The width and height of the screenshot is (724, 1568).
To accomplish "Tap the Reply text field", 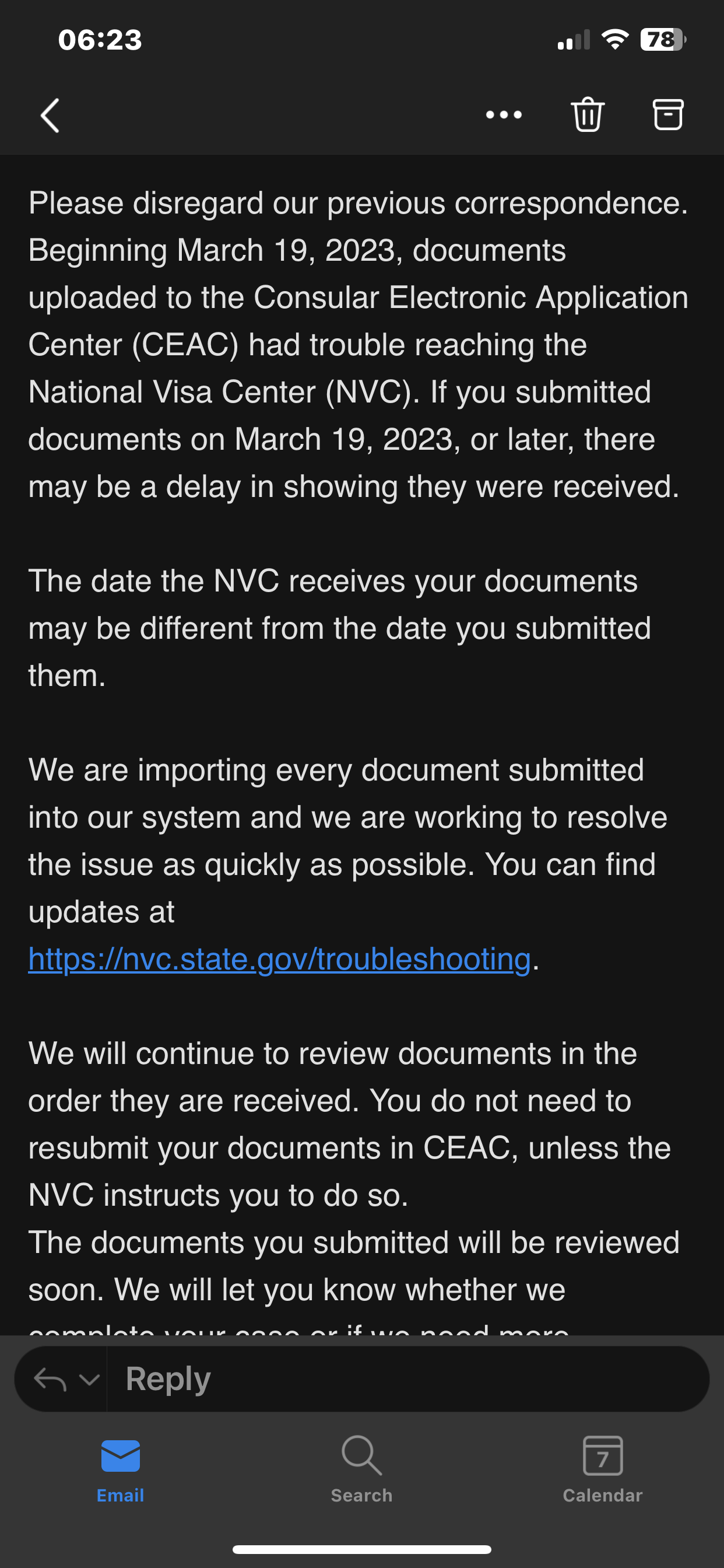I will (407, 1378).
